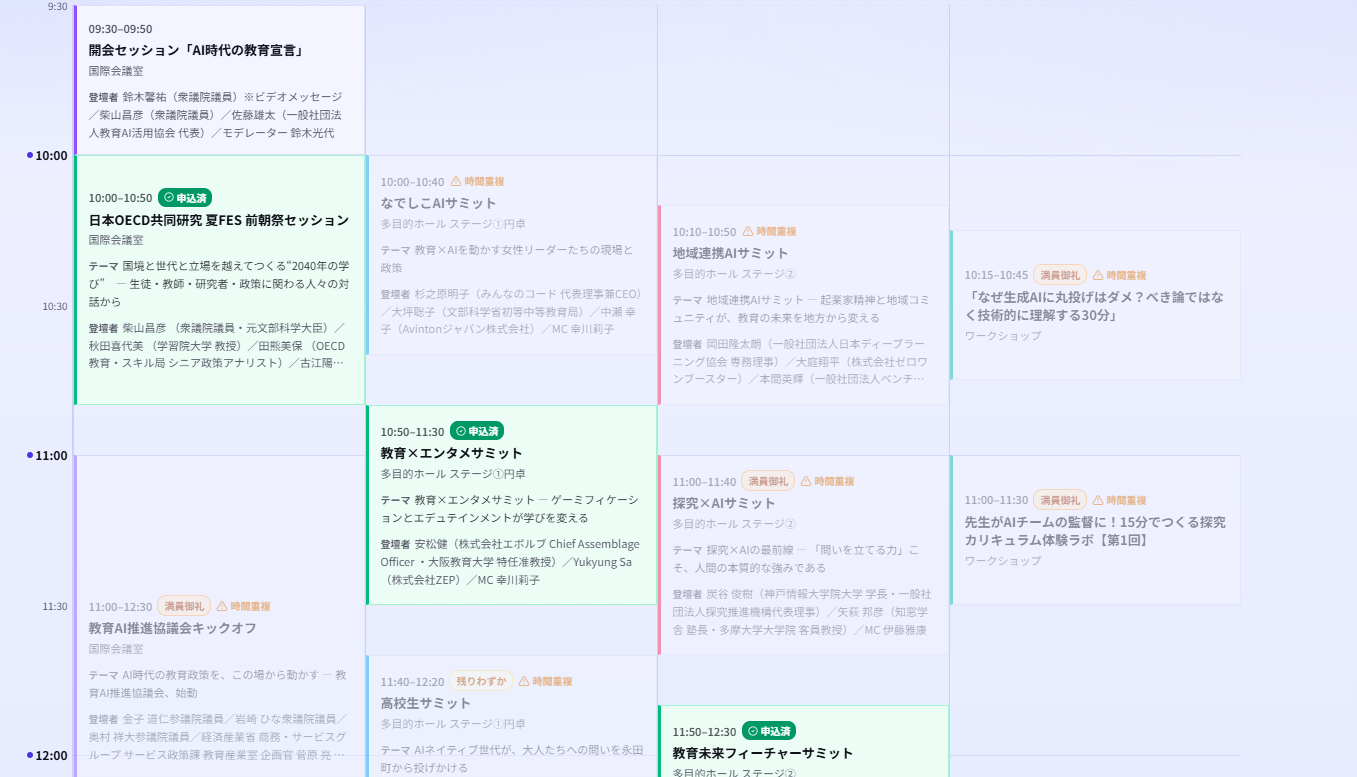Viewport: 1357px width, 777px height.
Task: Open the 探究×AIサミット session title
Action: (x=724, y=503)
